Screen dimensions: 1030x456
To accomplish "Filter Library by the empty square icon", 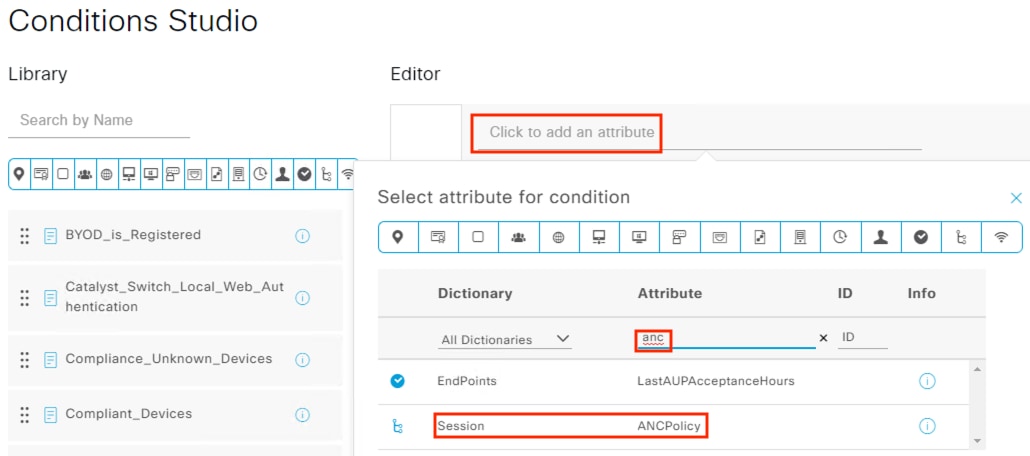I will point(63,174).
